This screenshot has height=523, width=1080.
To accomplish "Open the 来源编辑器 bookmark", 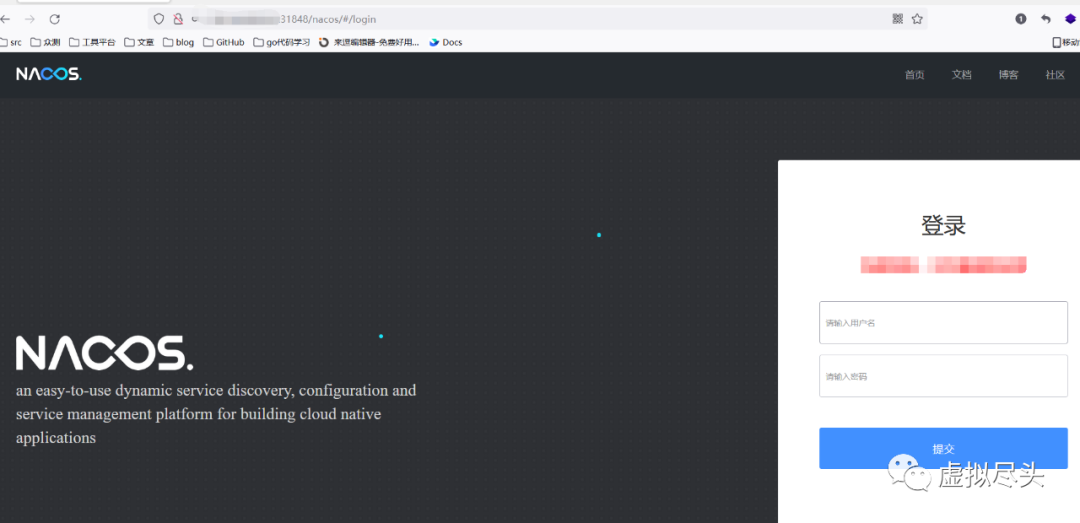I will tap(369, 42).
